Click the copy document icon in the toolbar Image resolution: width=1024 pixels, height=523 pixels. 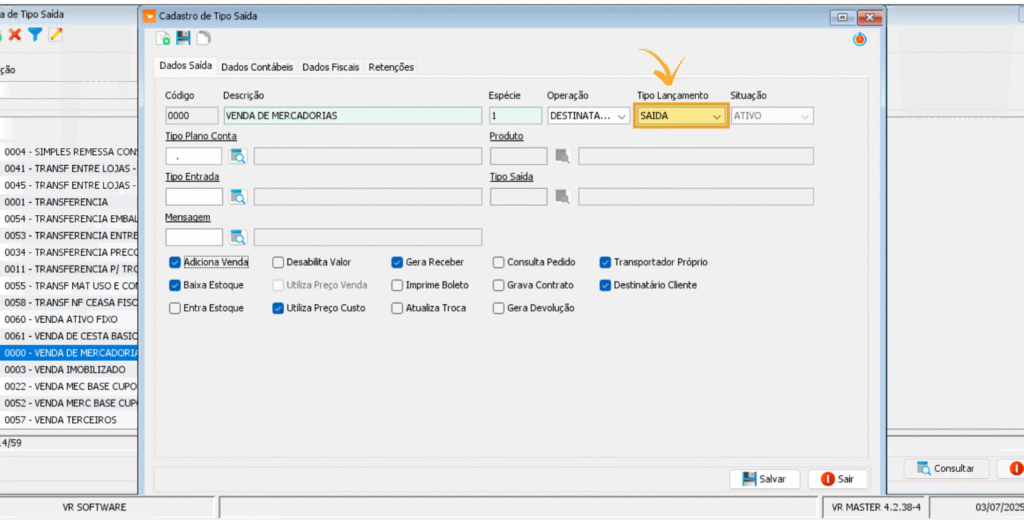pyautogui.click(x=204, y=38)
